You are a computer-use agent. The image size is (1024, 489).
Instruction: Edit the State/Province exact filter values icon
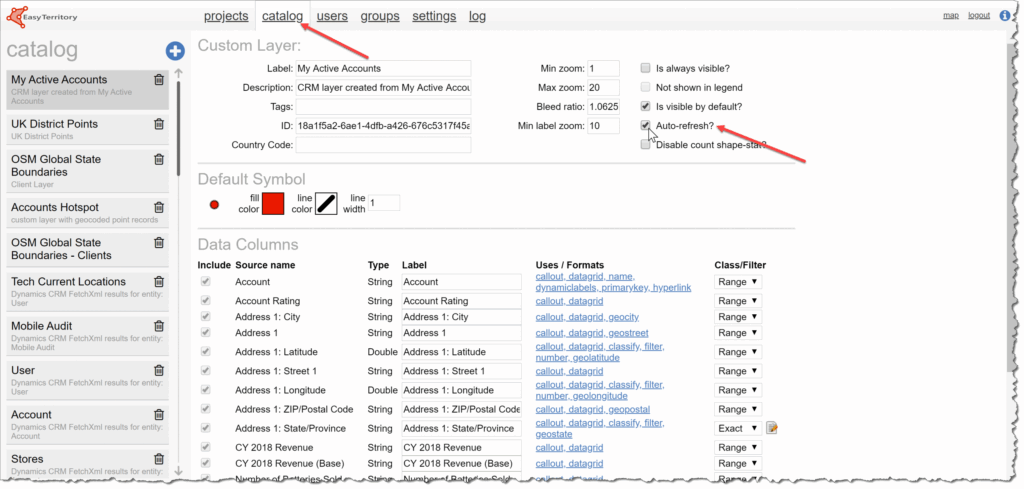[x=772, y=429]
